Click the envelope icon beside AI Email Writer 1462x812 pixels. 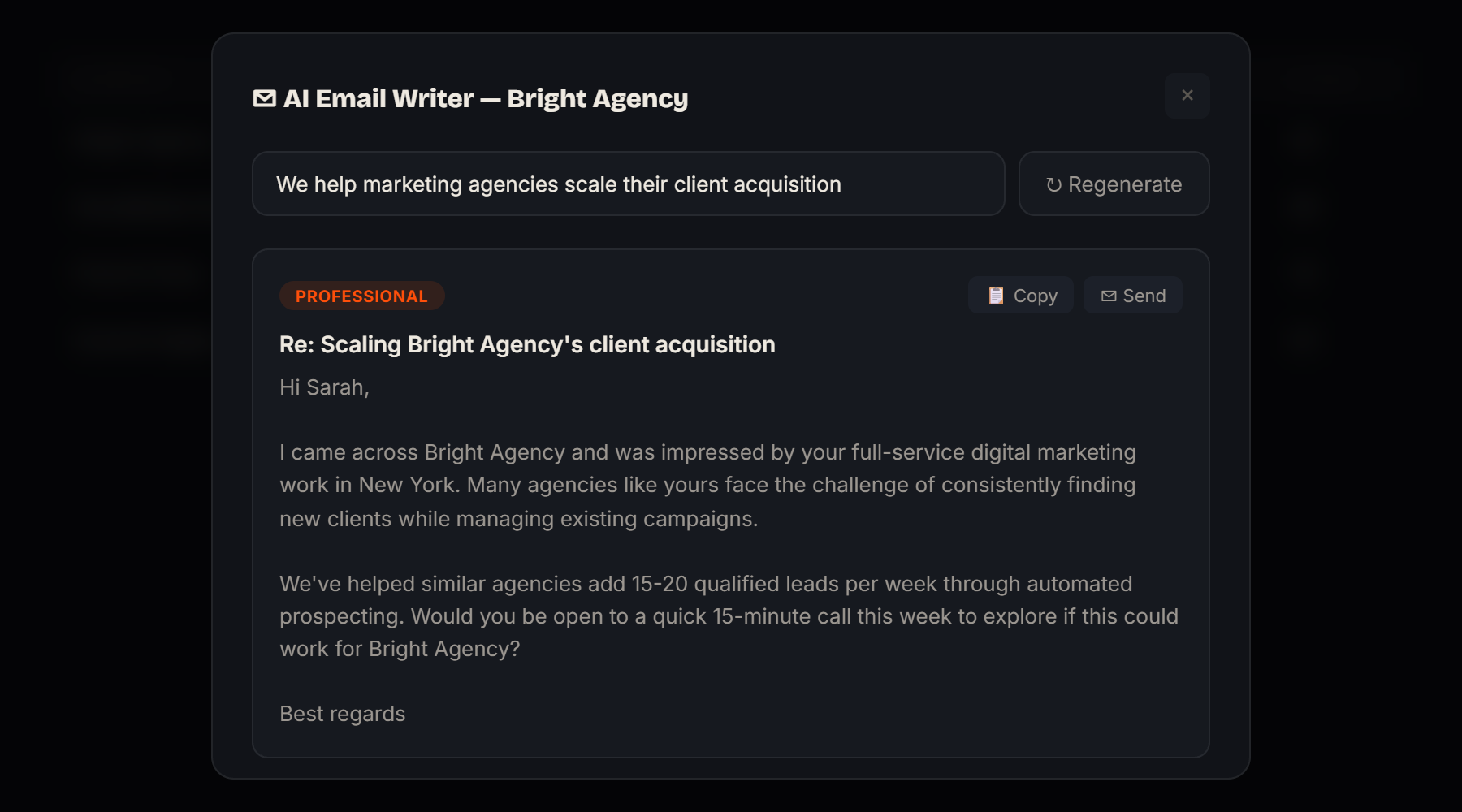(x=265, y=98)
